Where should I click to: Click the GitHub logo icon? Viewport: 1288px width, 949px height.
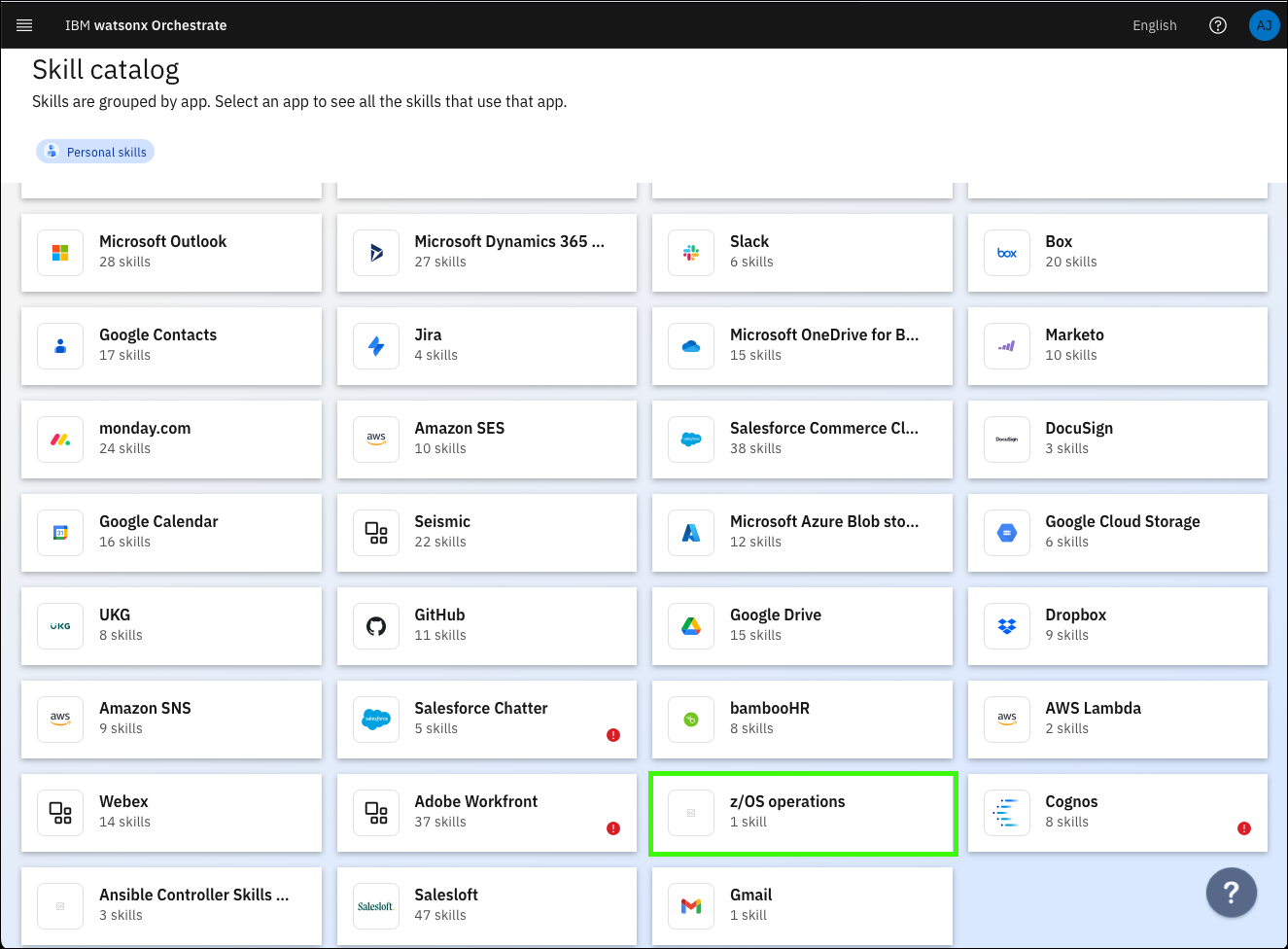tap(376, 626)
